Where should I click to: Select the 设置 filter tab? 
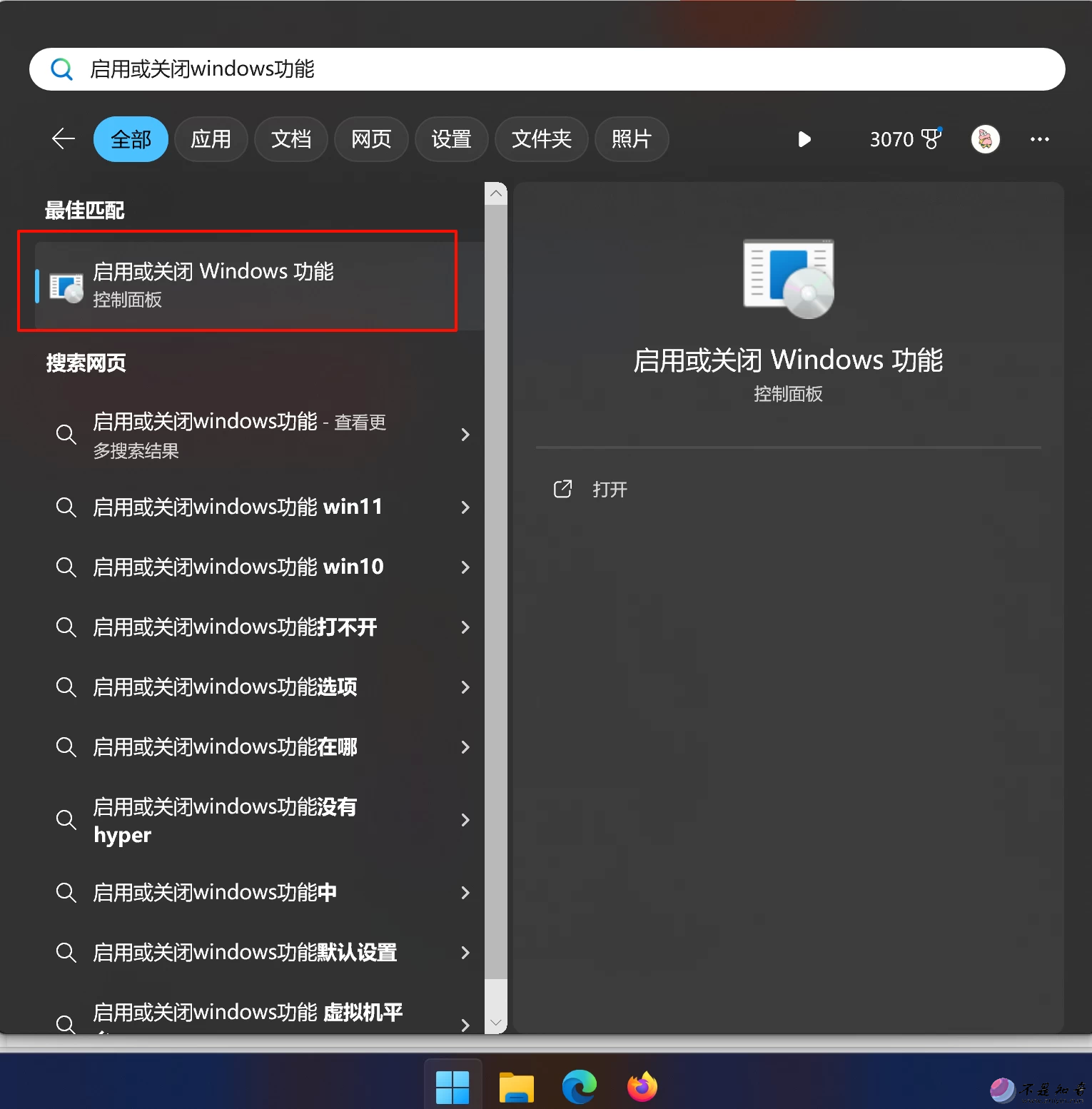451,139
